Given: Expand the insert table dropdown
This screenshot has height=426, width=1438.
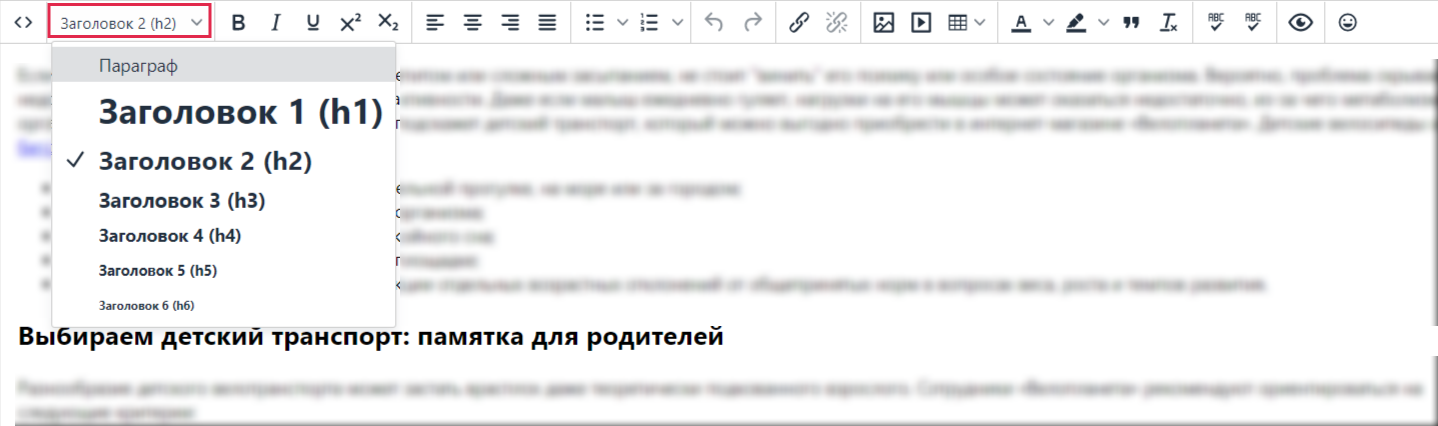Looking at the screenshot, I should (979, 22).
